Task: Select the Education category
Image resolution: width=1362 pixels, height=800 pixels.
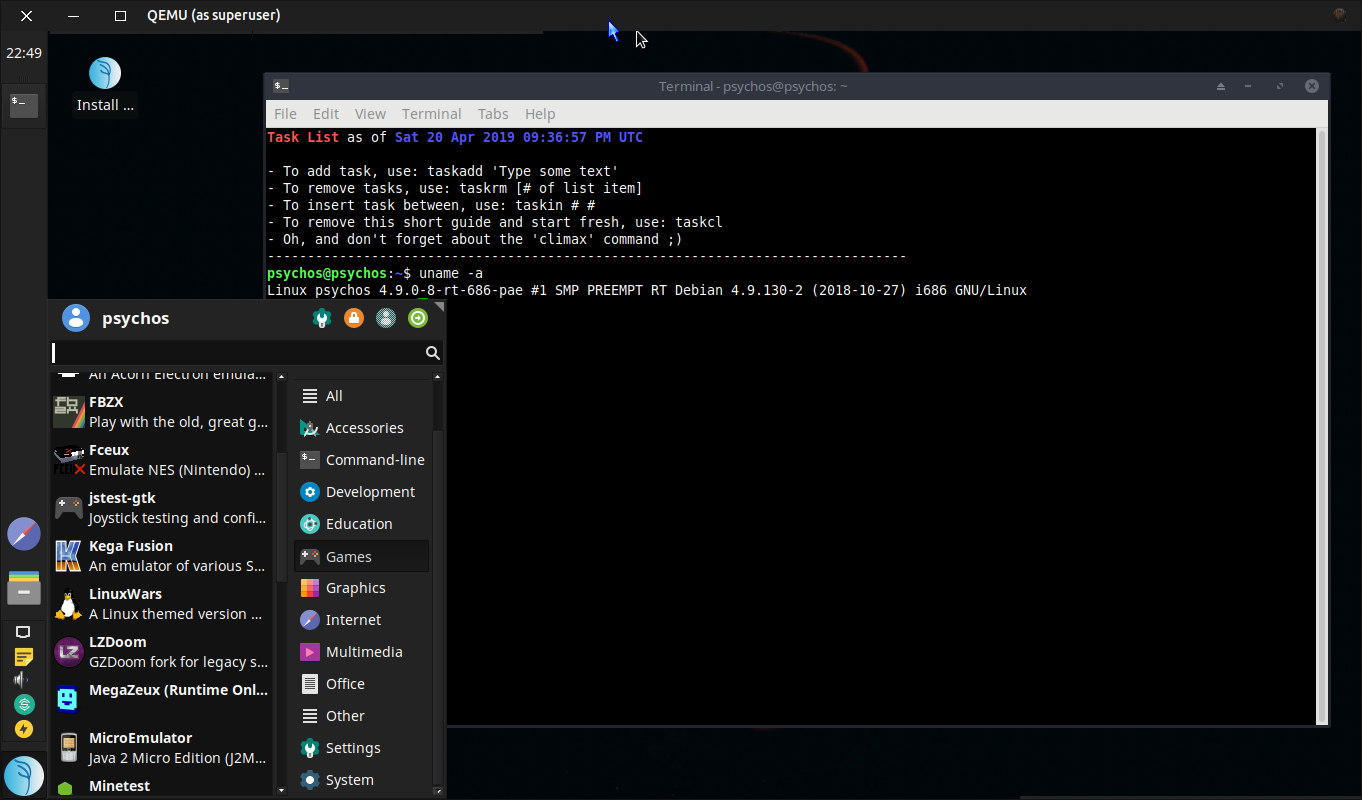Action: (x=362, y=524)
